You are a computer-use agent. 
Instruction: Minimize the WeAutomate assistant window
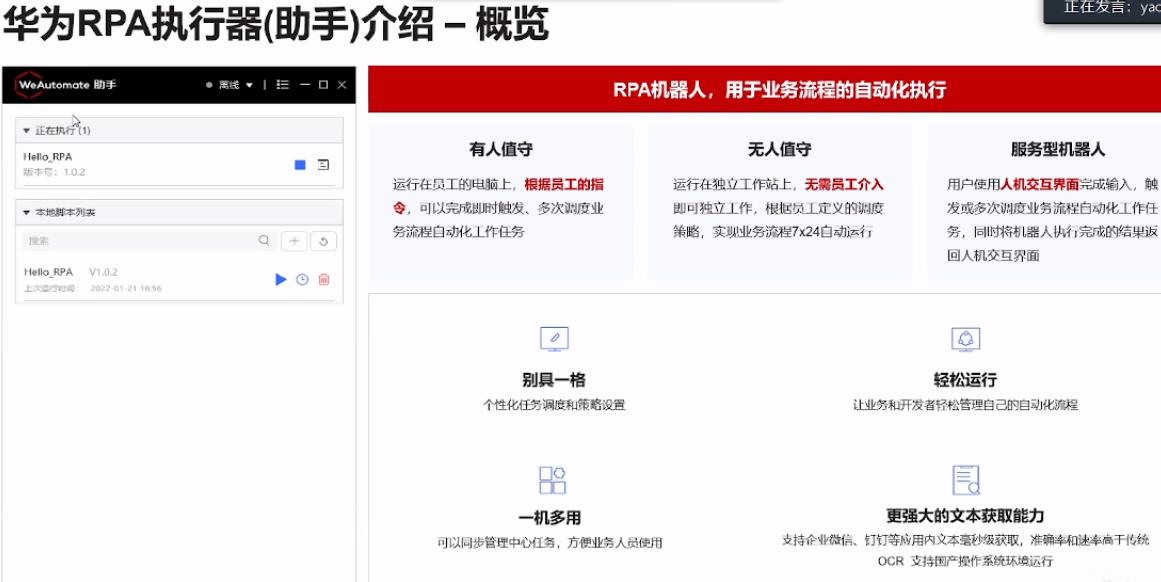pyautogui.click(x=305, y=85)
